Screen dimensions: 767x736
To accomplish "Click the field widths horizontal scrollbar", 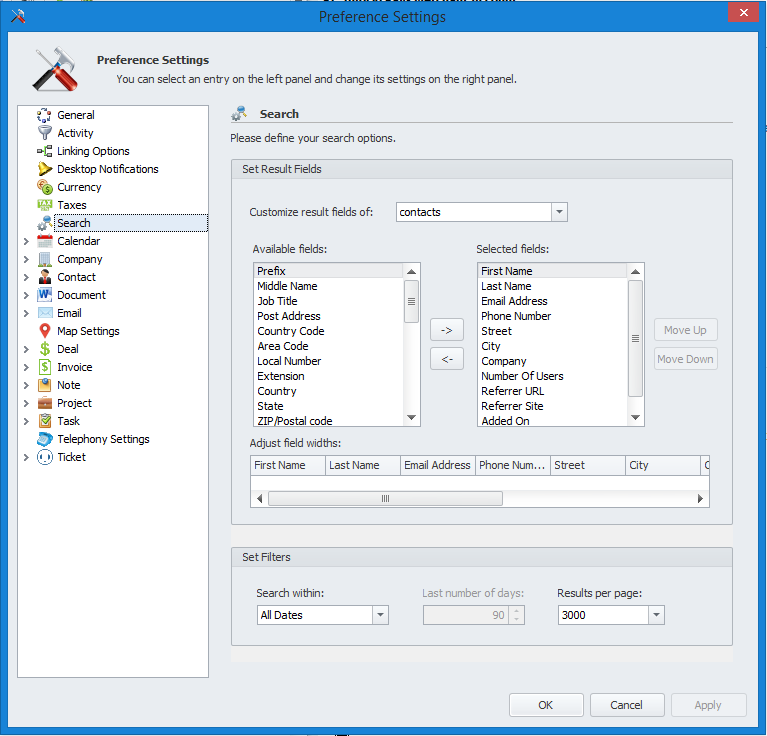I will (385, 498).
